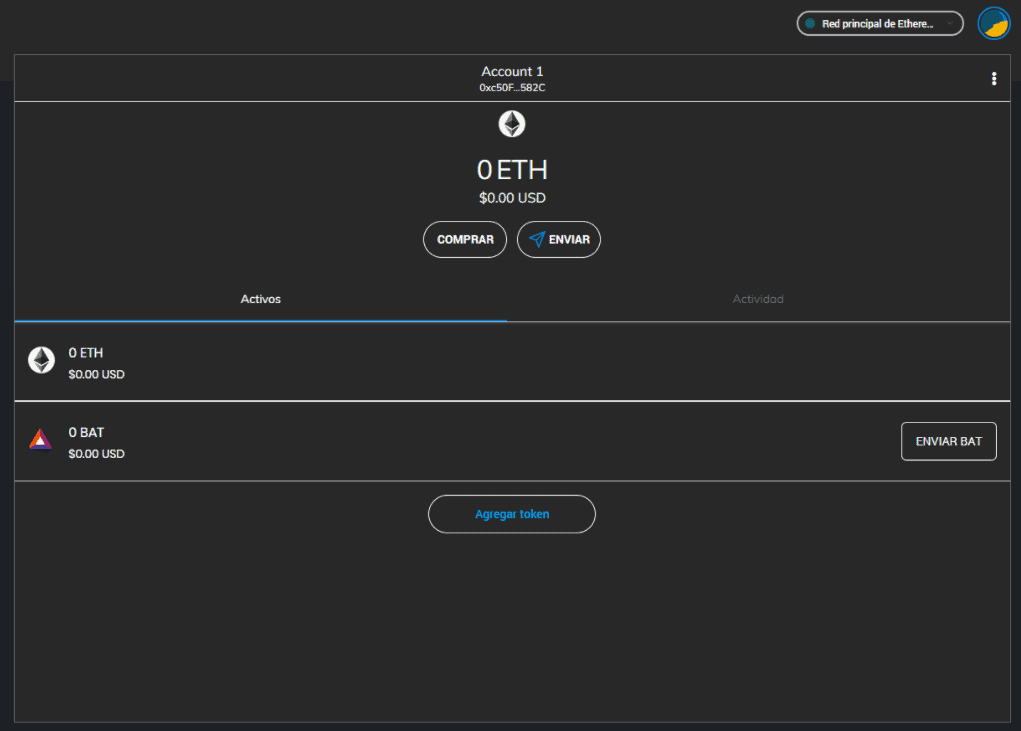The image size is (1021, 731).
Task: Open the three-dot account options menu
Action: pyautogui.click(x=993, y=79)
